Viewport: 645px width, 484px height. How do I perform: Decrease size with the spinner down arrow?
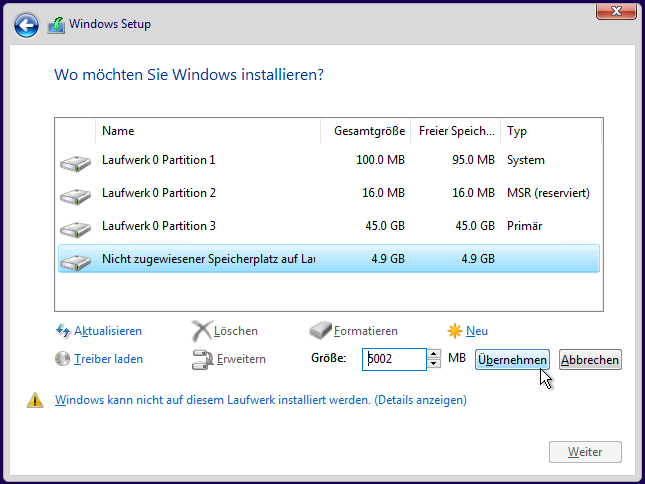coord(434,364)
